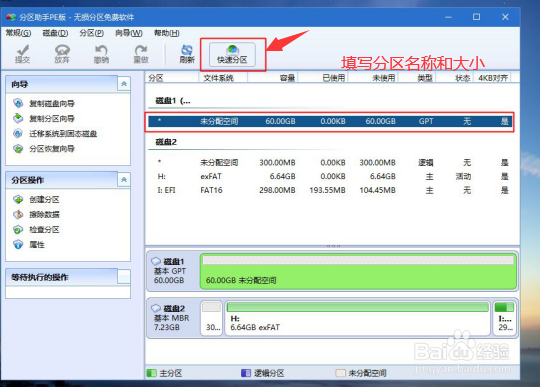Click the 擦除数据 icon
This screenshot has height=387, width=540.
[x=18, y=215]
